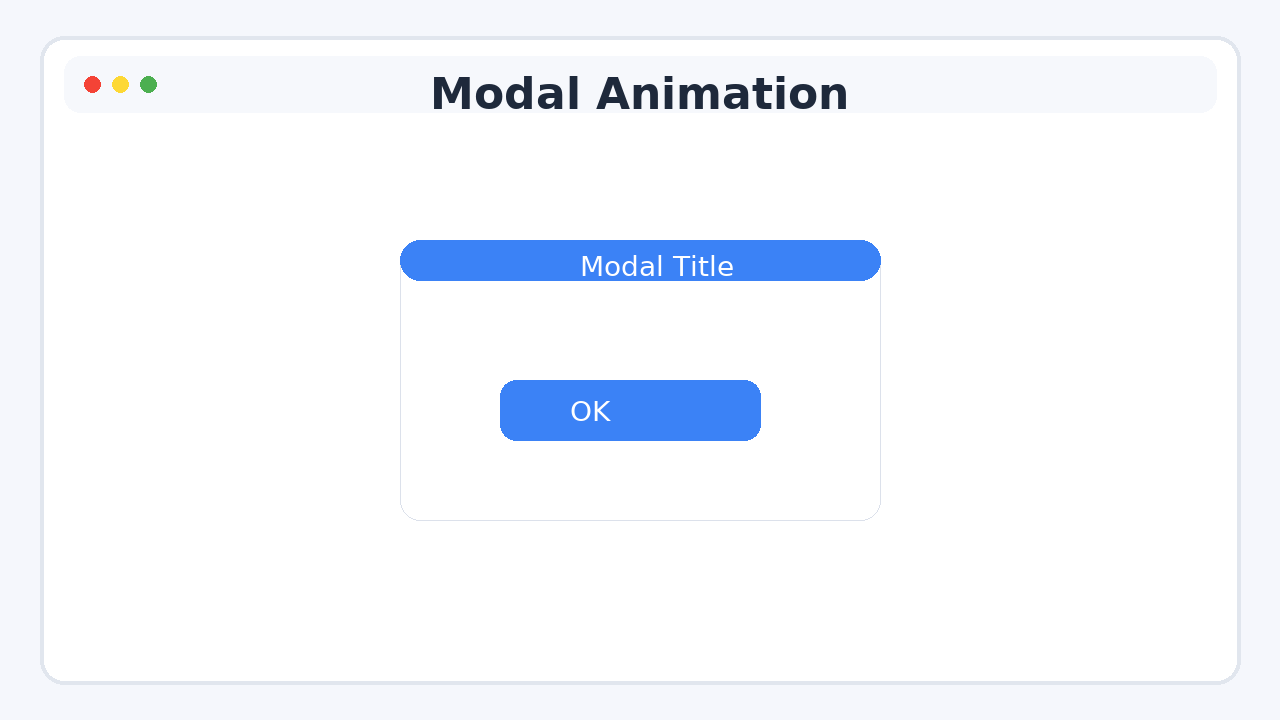Select the red close circle on the left
Image resolution: width=1280 pixels, height=720 pixels.
pos(92,85)
